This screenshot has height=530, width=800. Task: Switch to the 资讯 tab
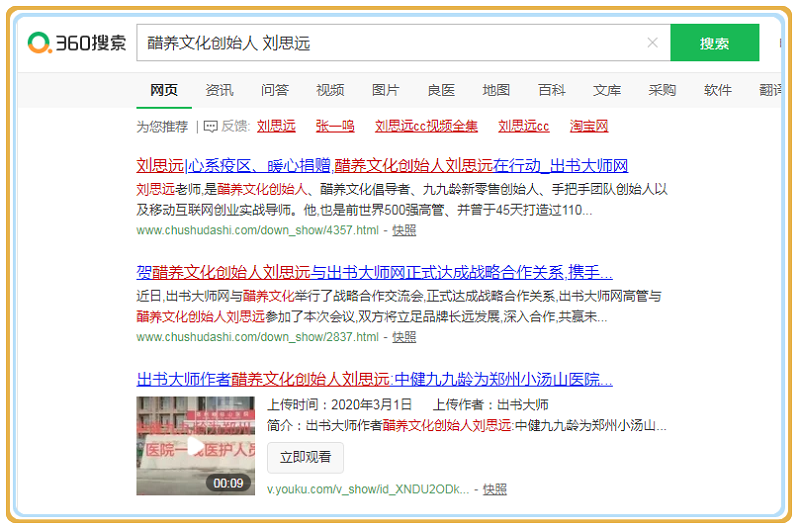(x=219, y=90)
